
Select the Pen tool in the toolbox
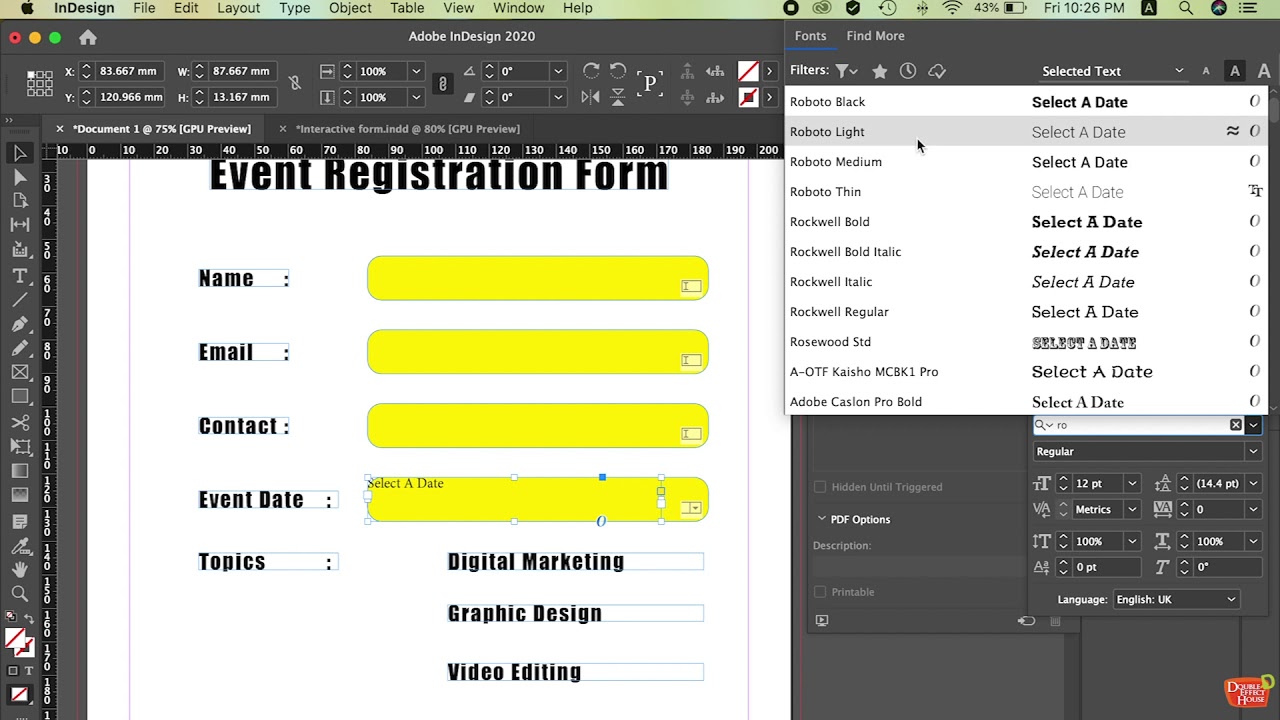click(x=19, y=324)
